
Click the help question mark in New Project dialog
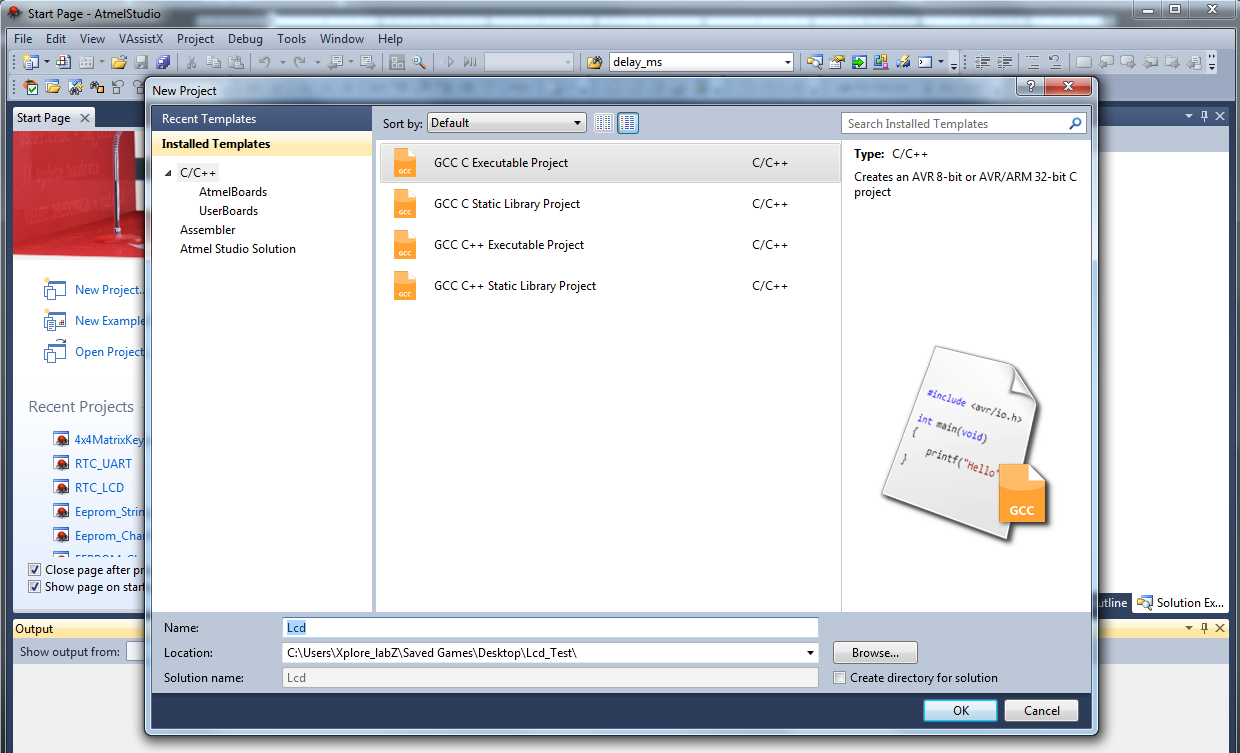1031,87
